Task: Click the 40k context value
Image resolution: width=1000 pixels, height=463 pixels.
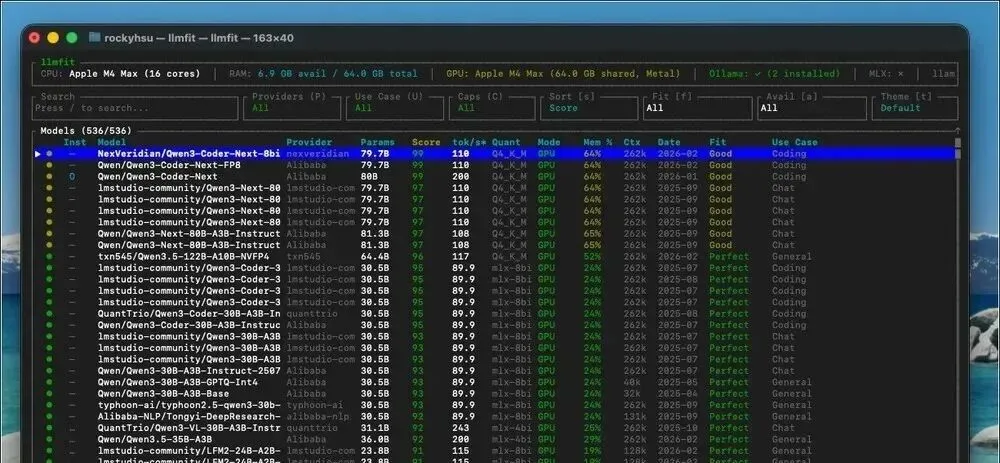Action: [632, 382]
